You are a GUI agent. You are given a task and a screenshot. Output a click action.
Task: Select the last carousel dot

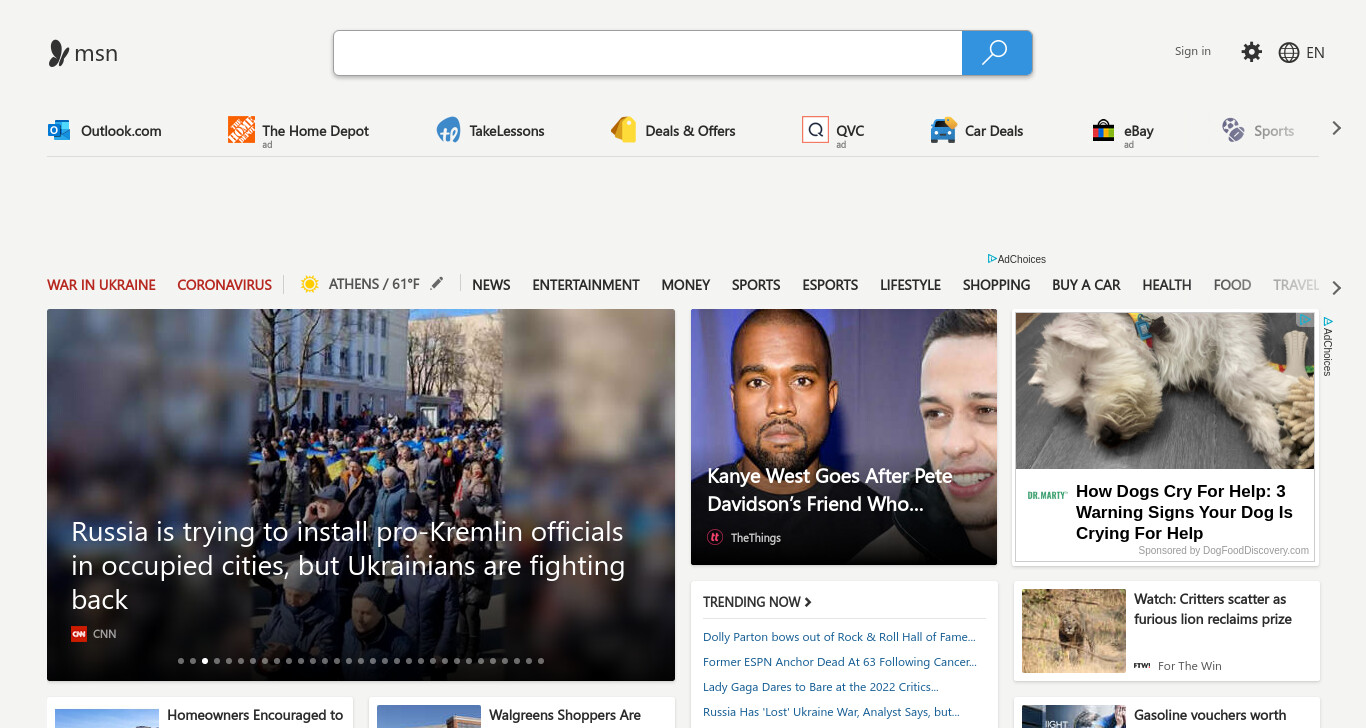coord(541,661)
